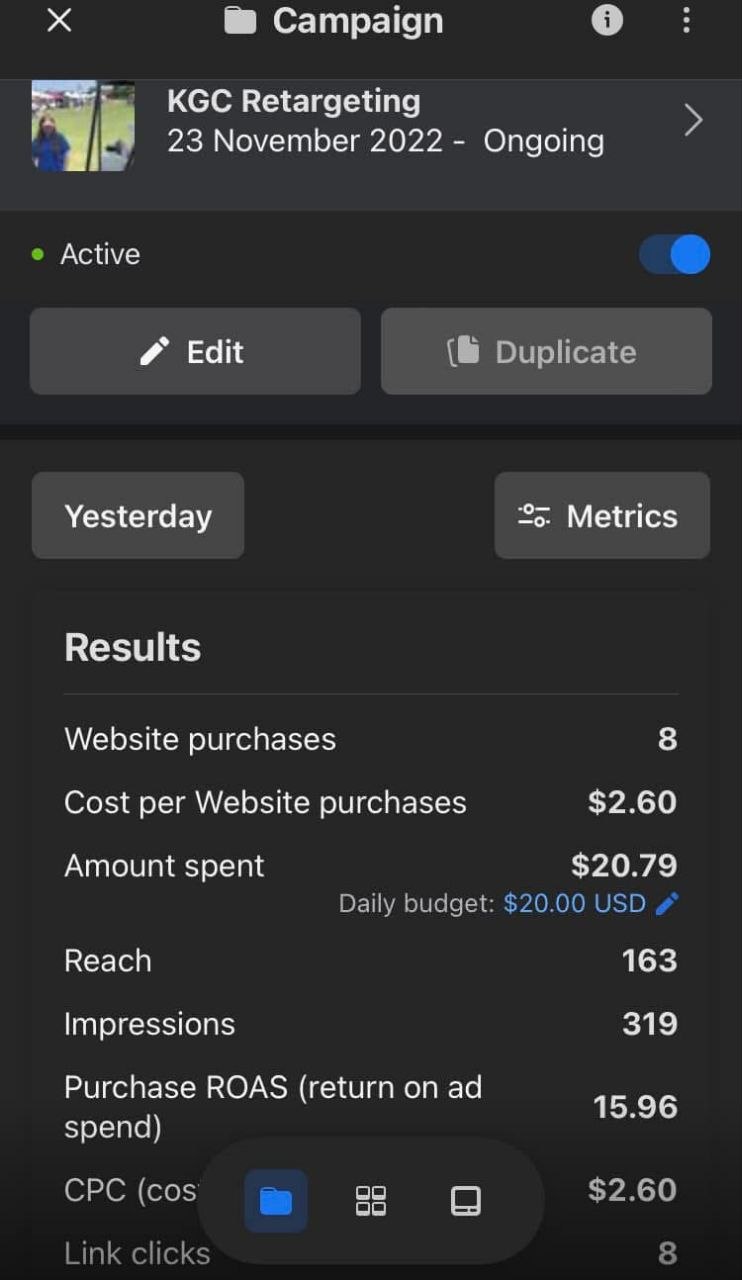Click the folder icon beside Campaign title
The width and height of the screenshot is (742, 1280).
pos(240,21)
